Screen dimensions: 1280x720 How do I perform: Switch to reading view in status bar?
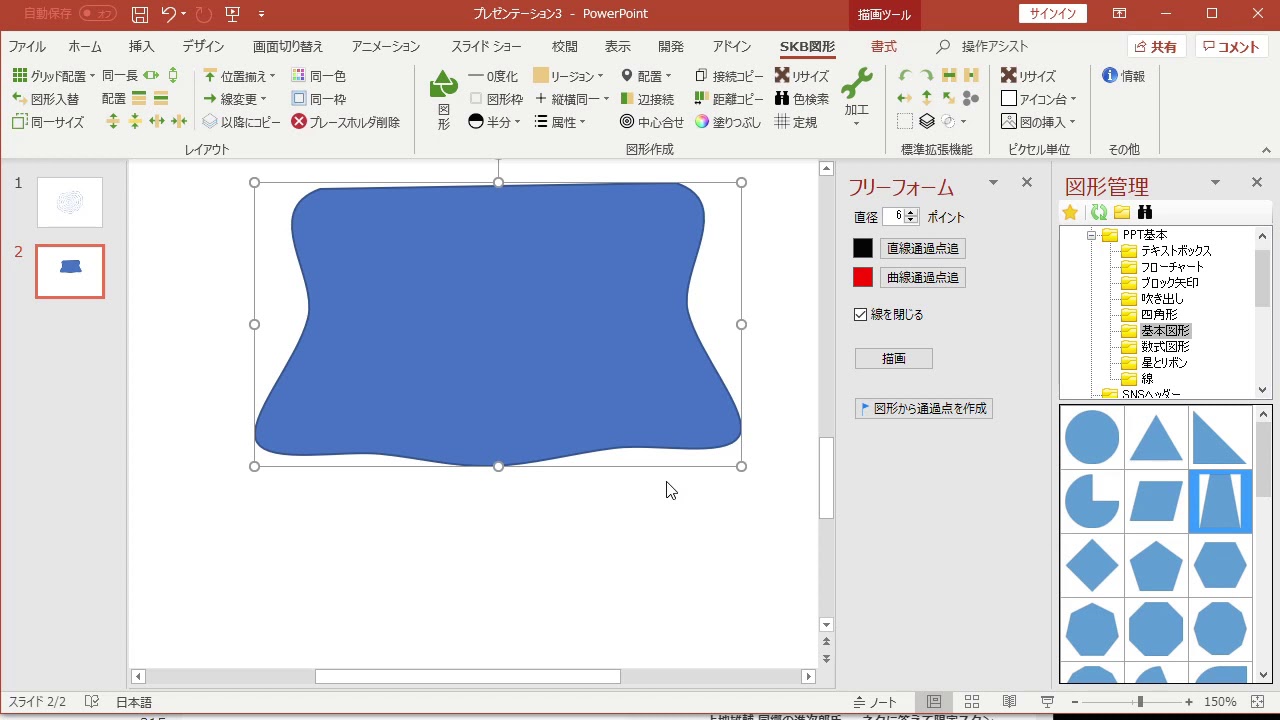click(1009, 702)
